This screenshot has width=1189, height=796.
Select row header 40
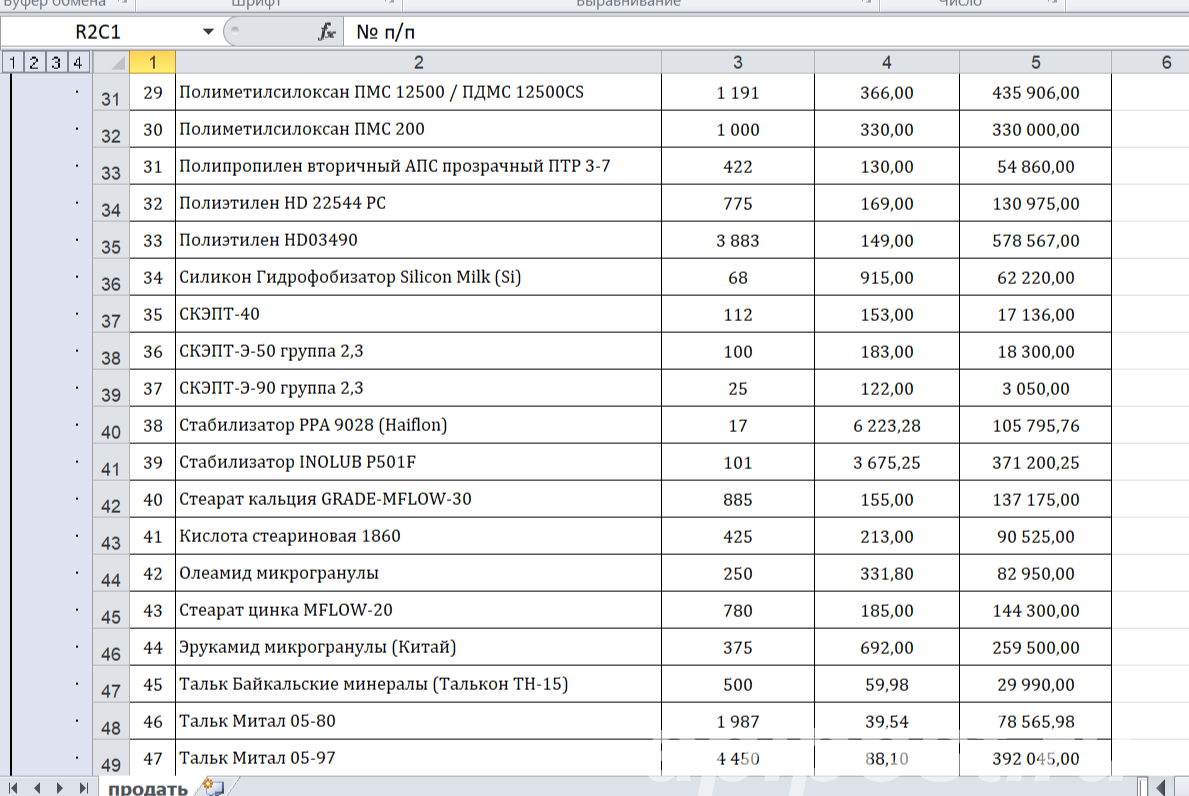[111, 425]
